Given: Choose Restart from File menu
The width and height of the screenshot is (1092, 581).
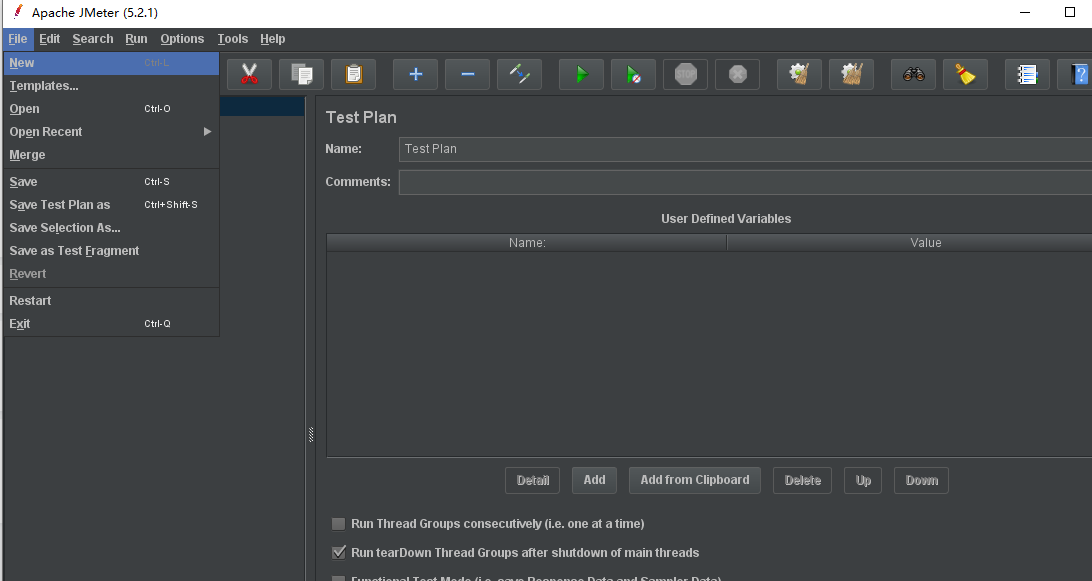Looking at the screenshot, I should point(111,301).
